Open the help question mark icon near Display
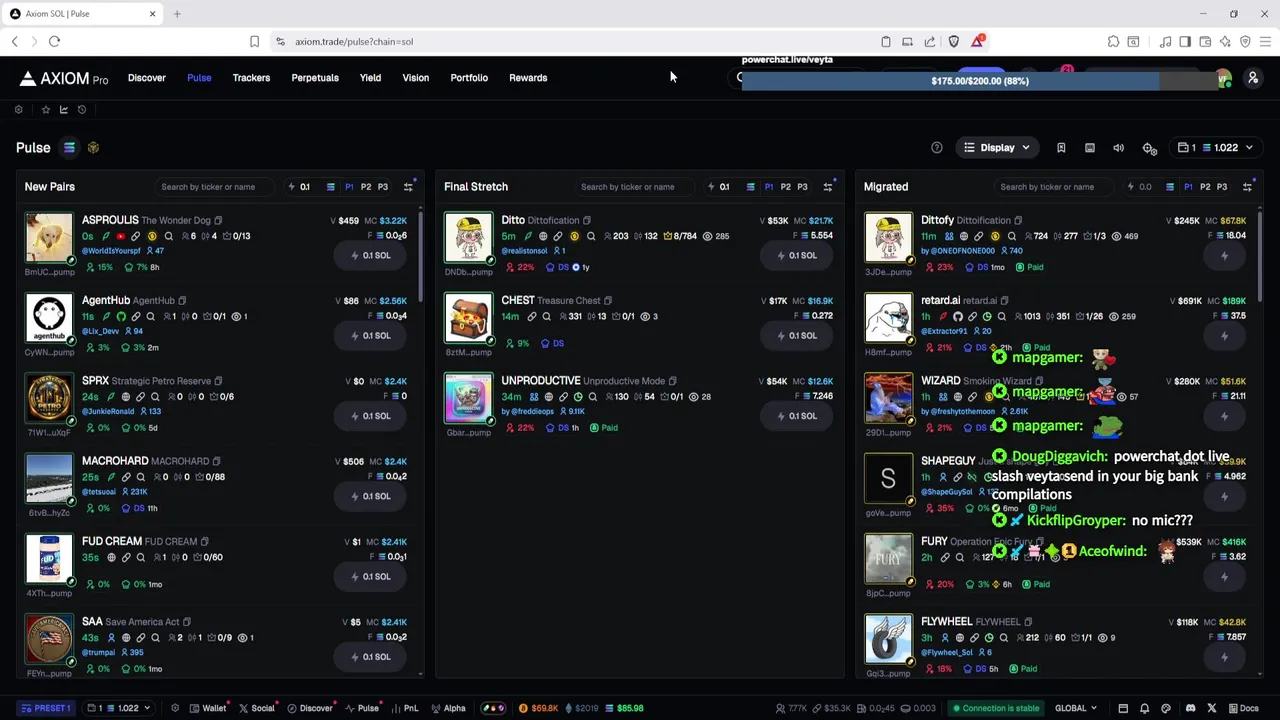This screenshot has width=1280, height=720. [937, 148]
